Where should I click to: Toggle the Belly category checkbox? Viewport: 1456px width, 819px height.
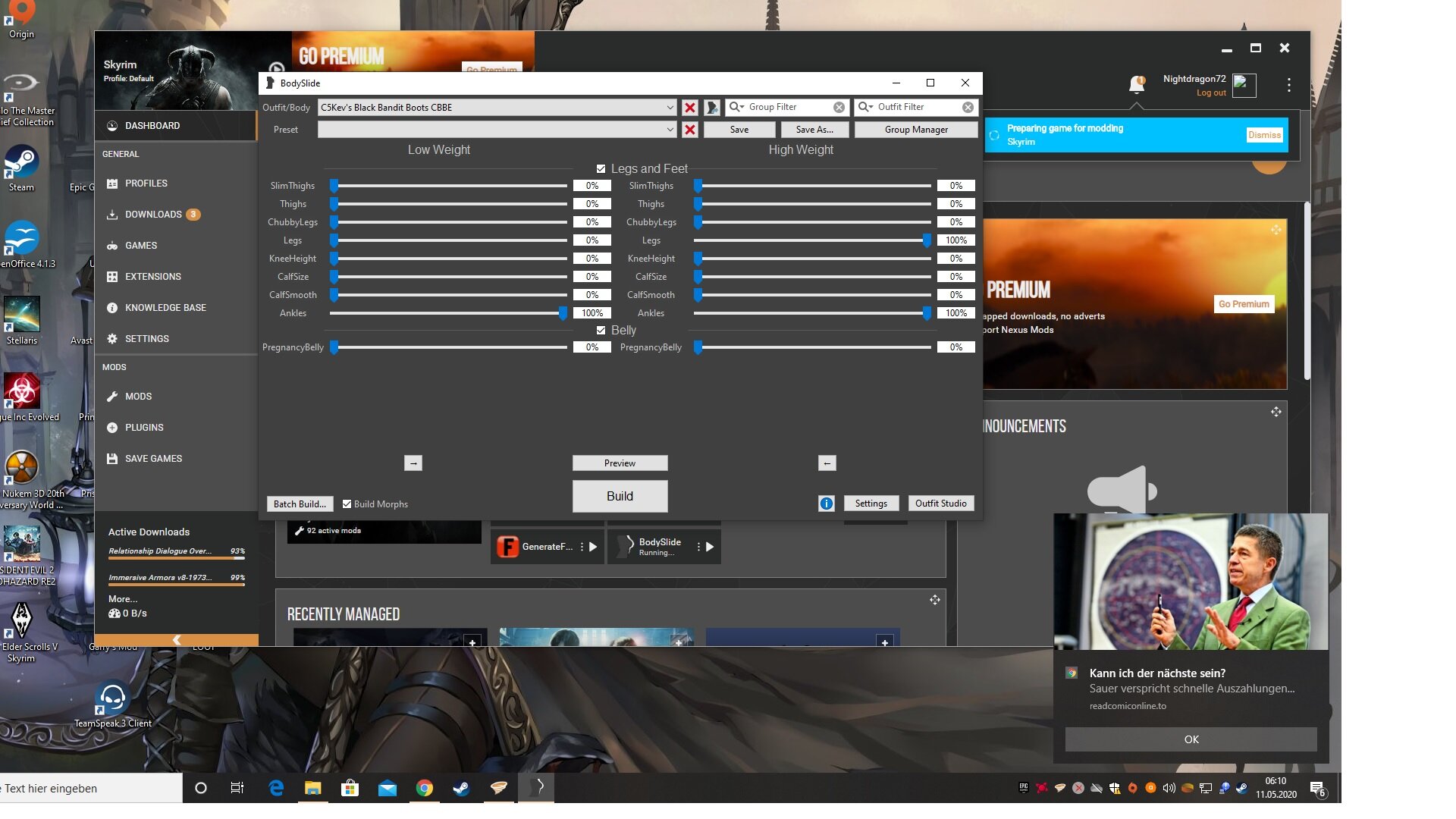click(x=601, y=331)
